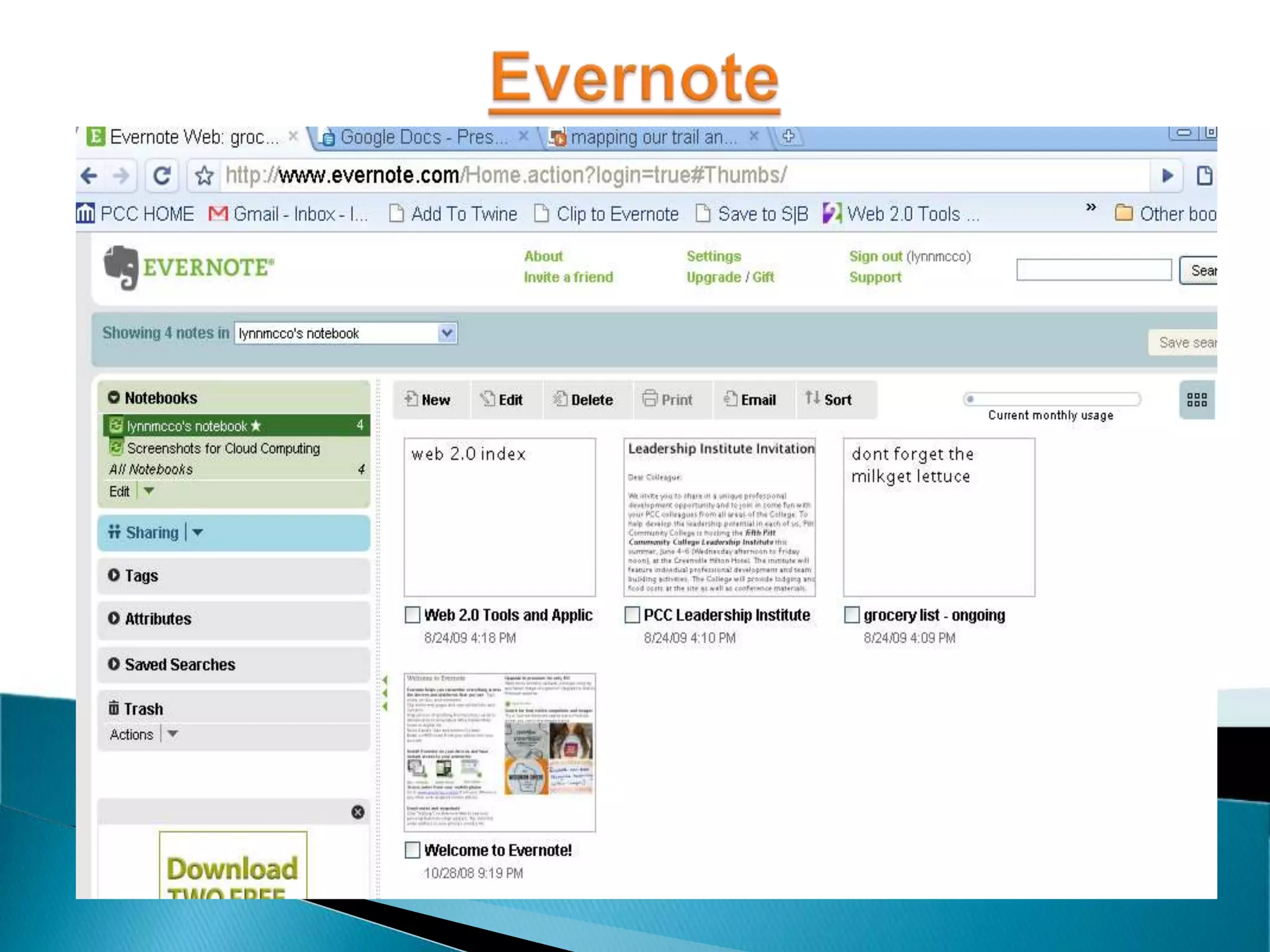Click the browser address bar
Screen dimensions: 1270x952
point(685,175)
